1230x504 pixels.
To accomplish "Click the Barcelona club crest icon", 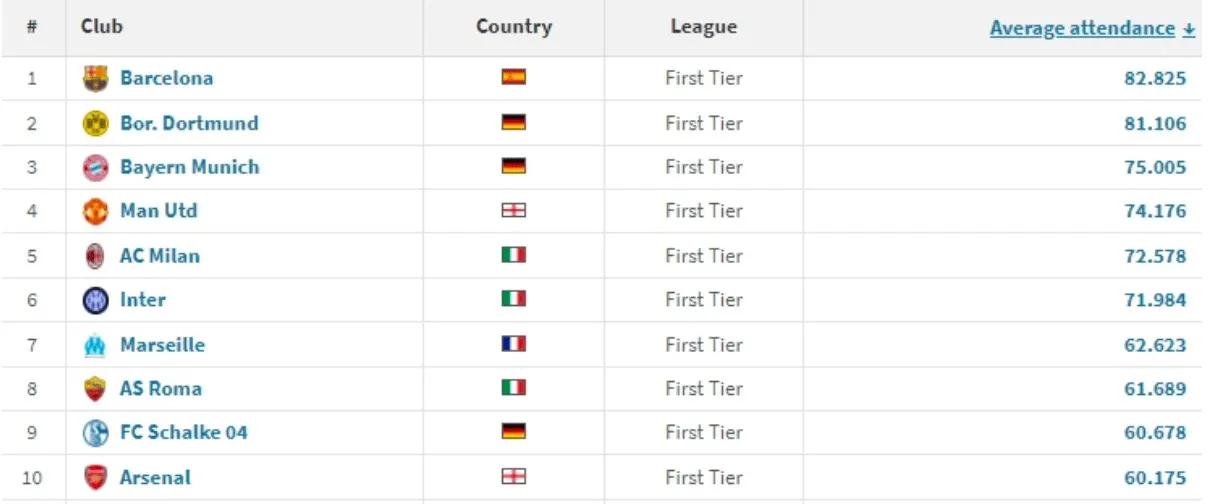I will pyautogui.click(x=95, y=78).
